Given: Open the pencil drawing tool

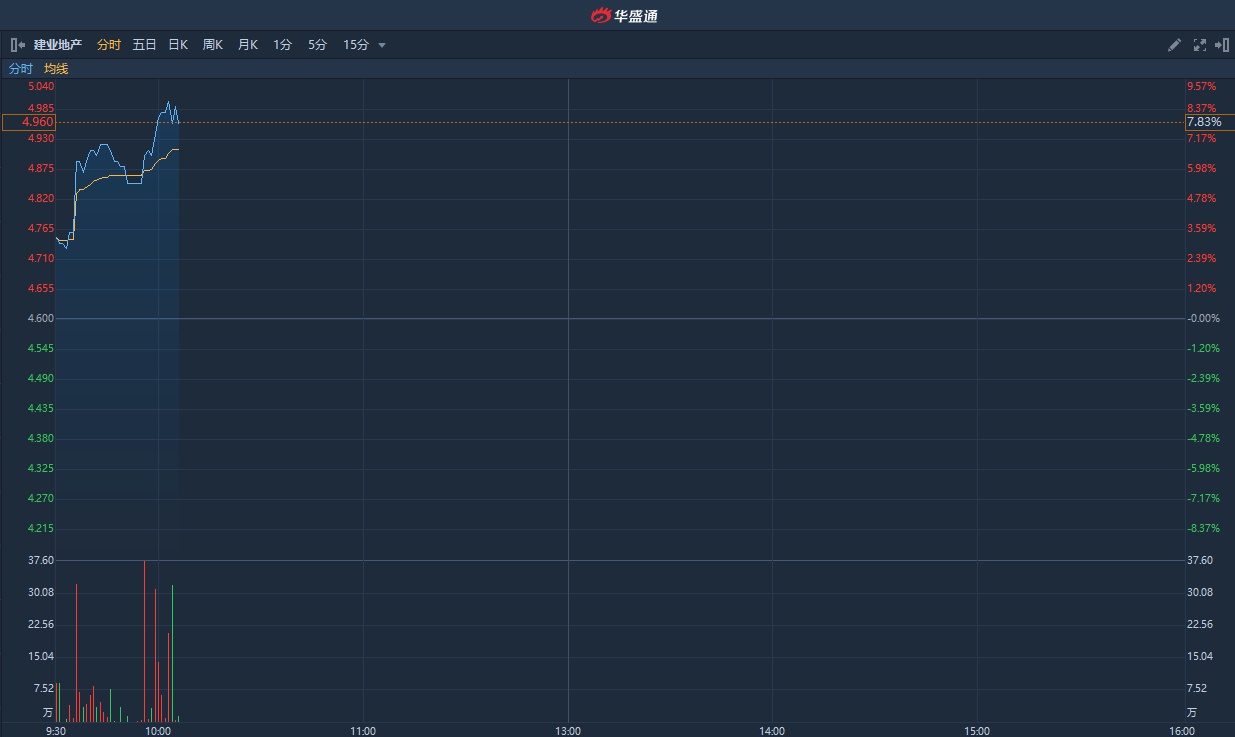Looking at the screenshot, I should coord(1175,45).
